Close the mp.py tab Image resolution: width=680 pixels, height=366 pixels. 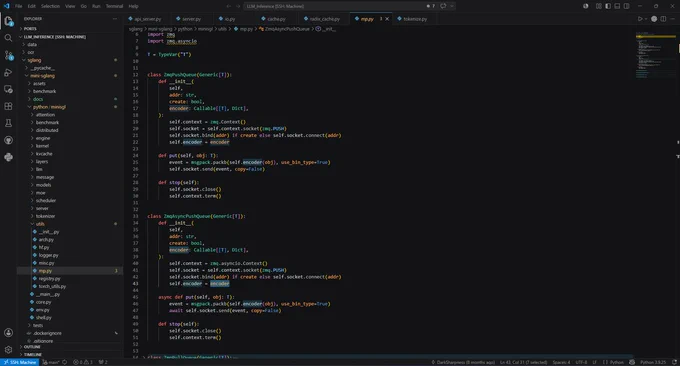click(387, 19)
